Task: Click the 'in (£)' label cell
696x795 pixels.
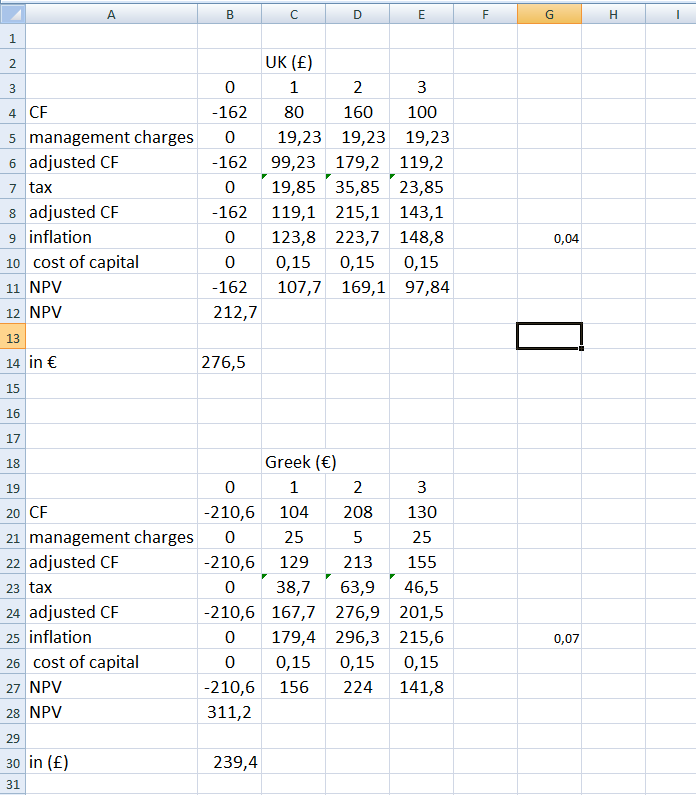Action: pos(111,762)
